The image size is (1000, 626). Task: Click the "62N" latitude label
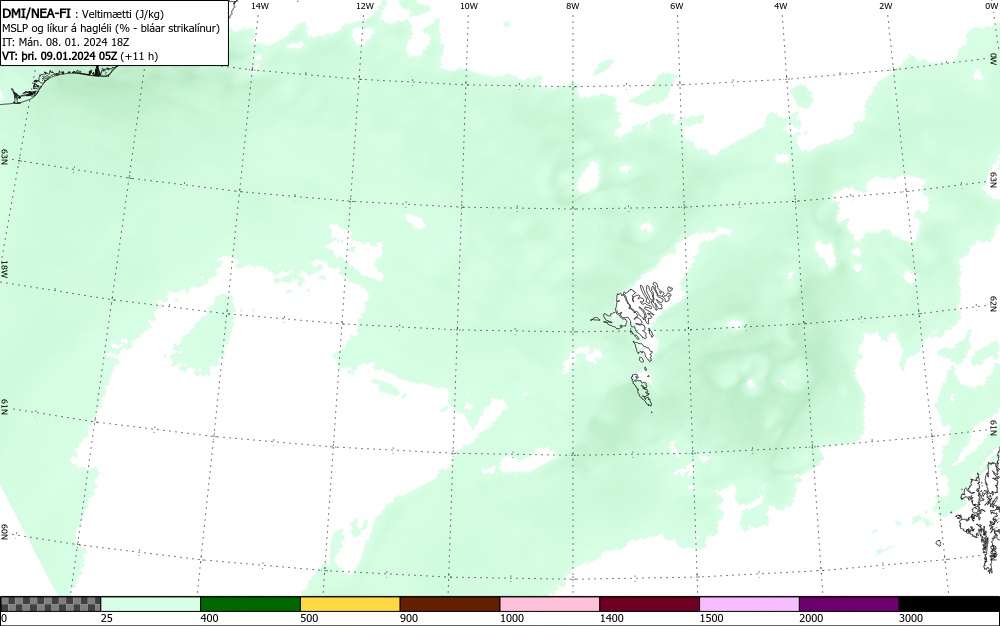pyautogui.click(x=993, y=303)
